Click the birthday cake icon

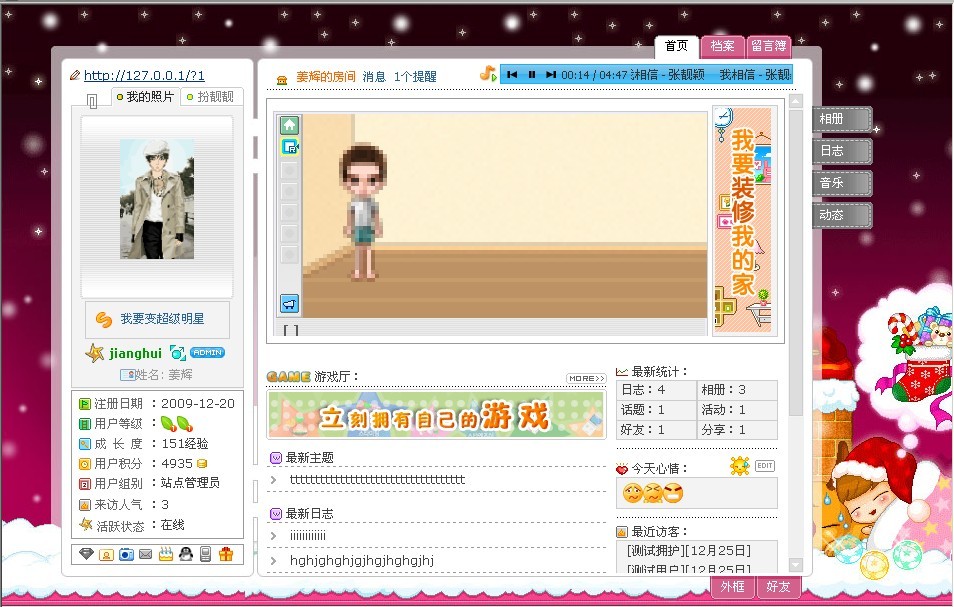pyautogui.click(x=166, y=554)
